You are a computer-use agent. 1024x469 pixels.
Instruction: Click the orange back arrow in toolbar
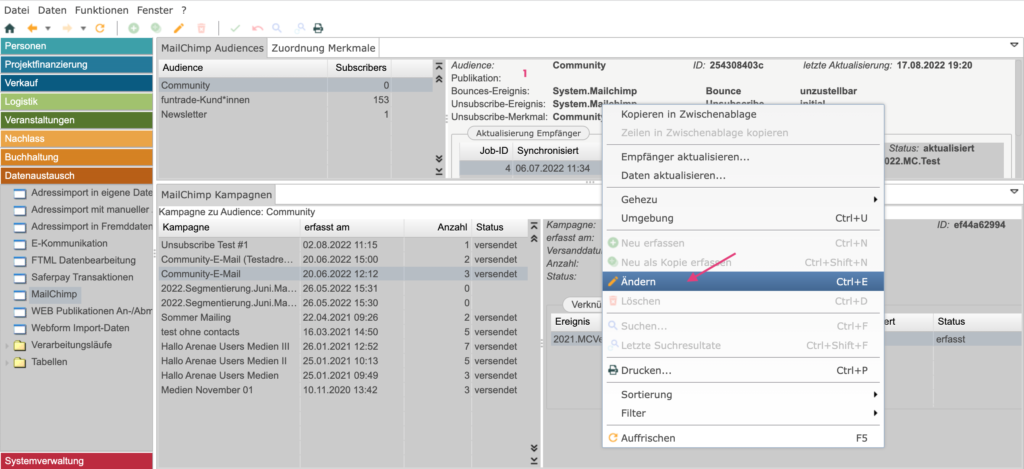[33, 28]
